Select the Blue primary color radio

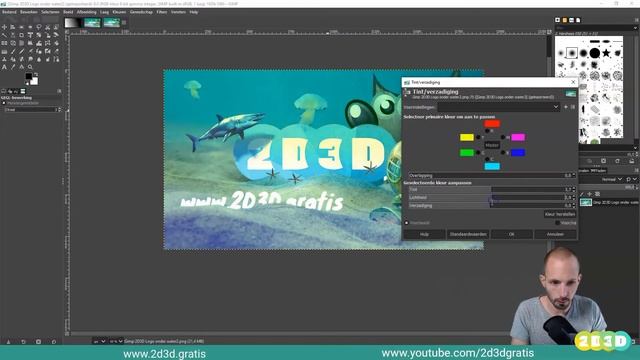[x=503, y=153]
